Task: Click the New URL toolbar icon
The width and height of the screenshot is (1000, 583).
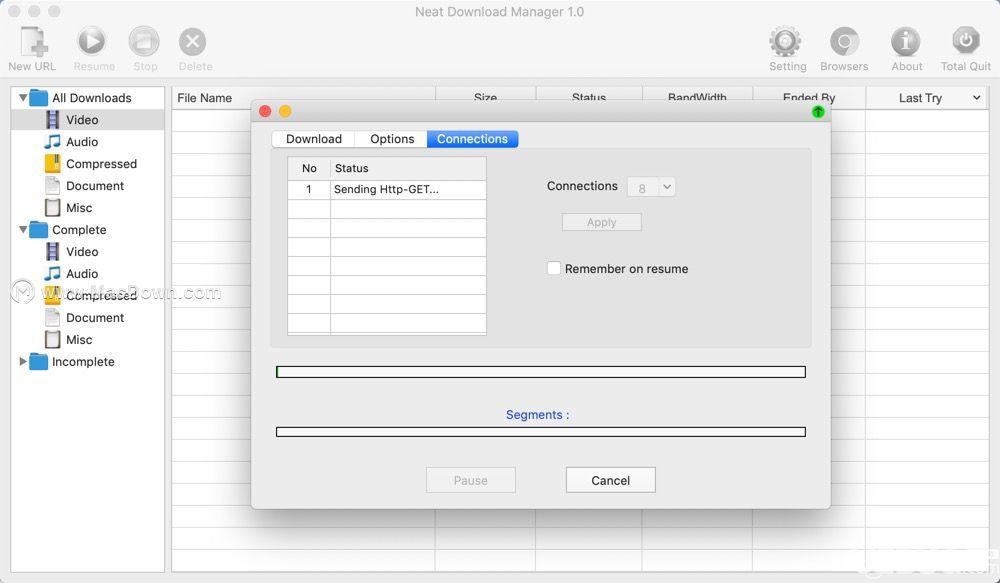Action: pos(33,42)
